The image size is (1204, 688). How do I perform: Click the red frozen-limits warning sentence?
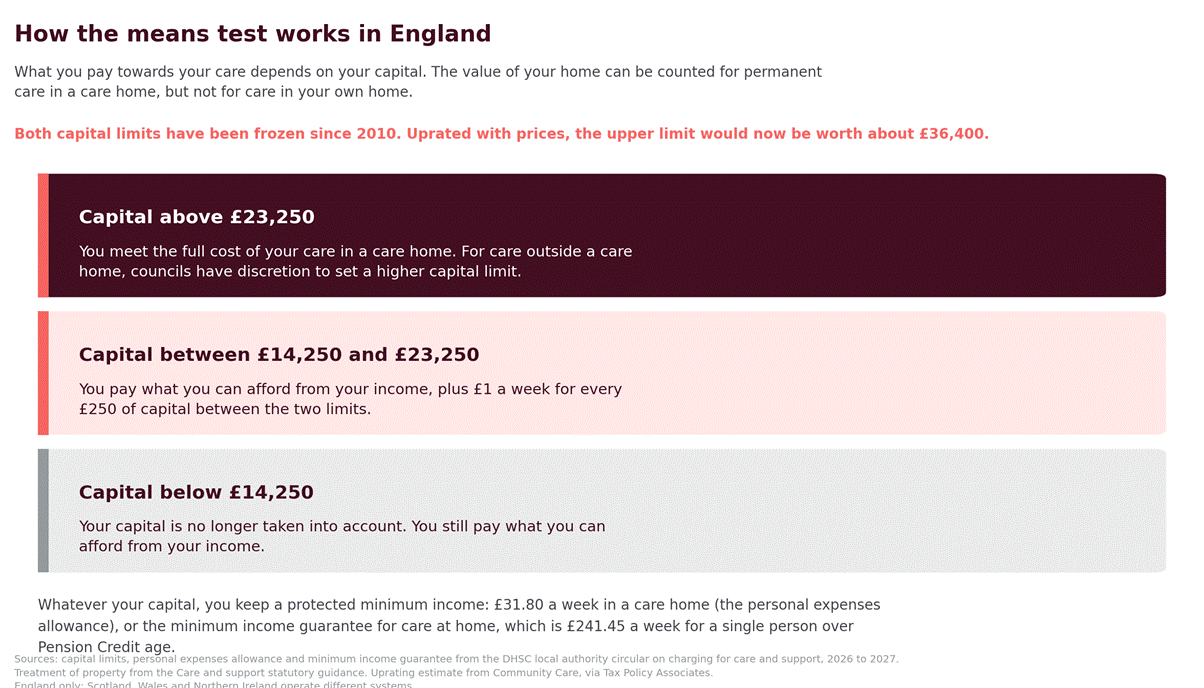[x=501, y=134]
